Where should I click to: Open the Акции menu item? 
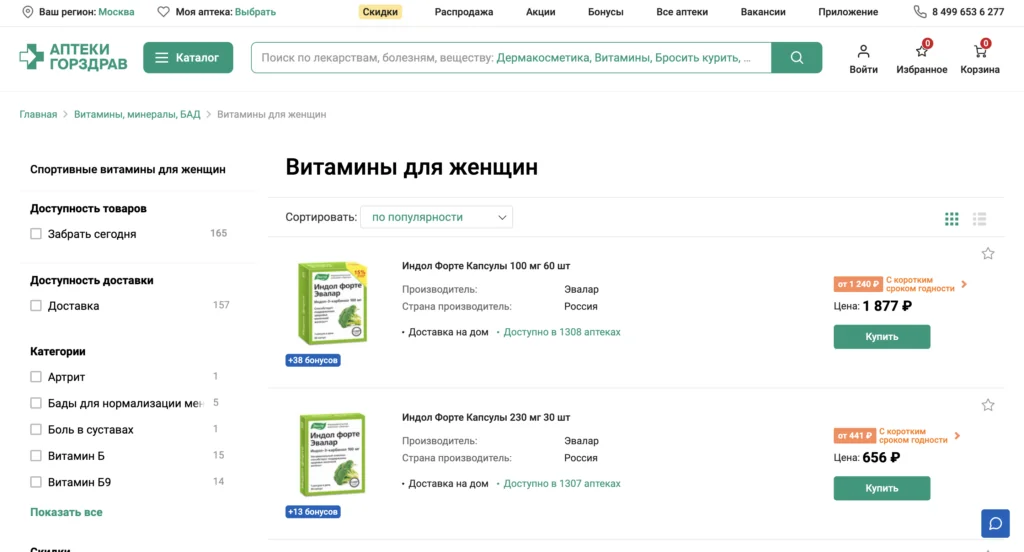pyautogui.click(x=541, y=12)
